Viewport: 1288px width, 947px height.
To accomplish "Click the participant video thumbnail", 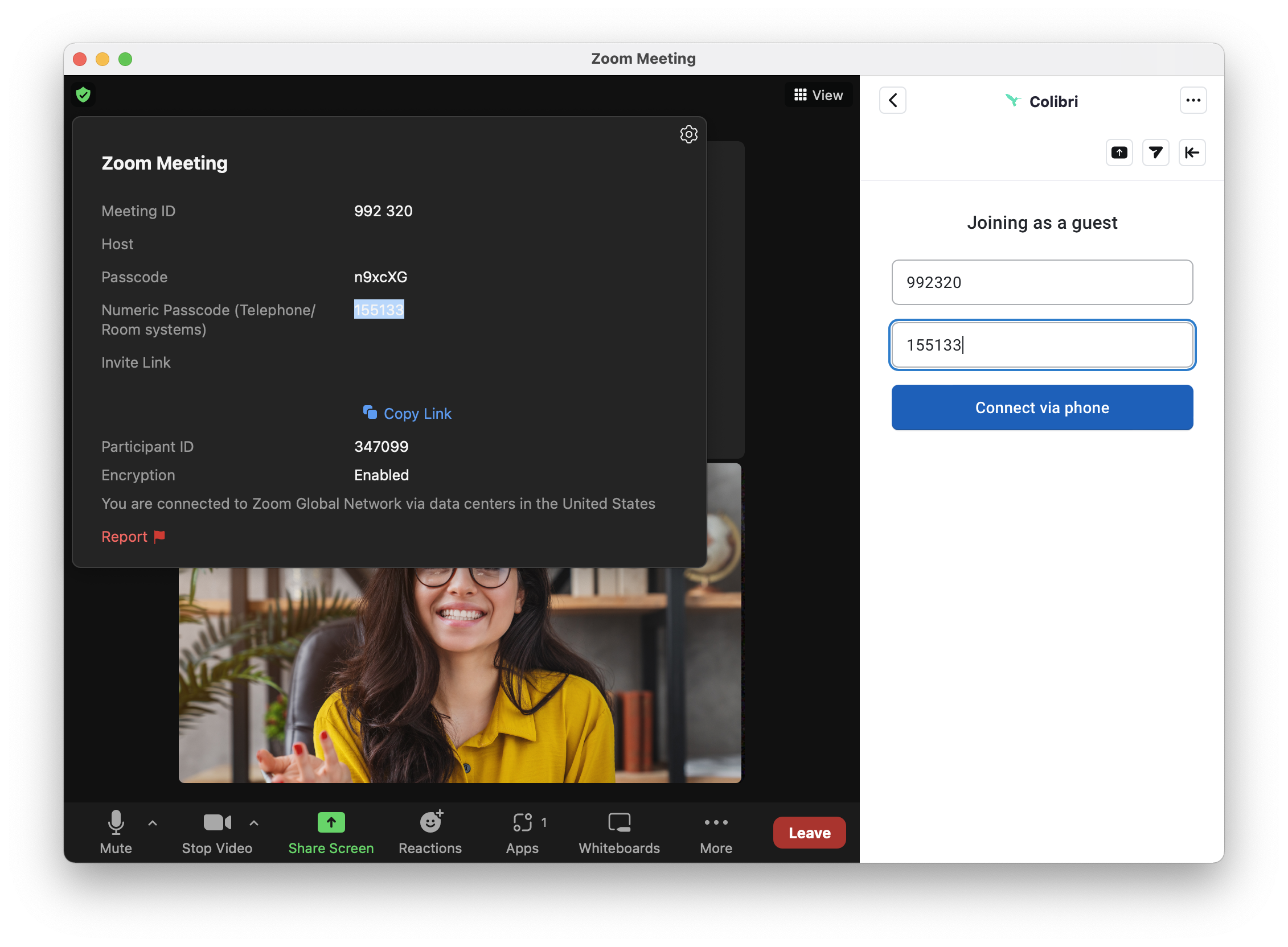I will 460,675.
